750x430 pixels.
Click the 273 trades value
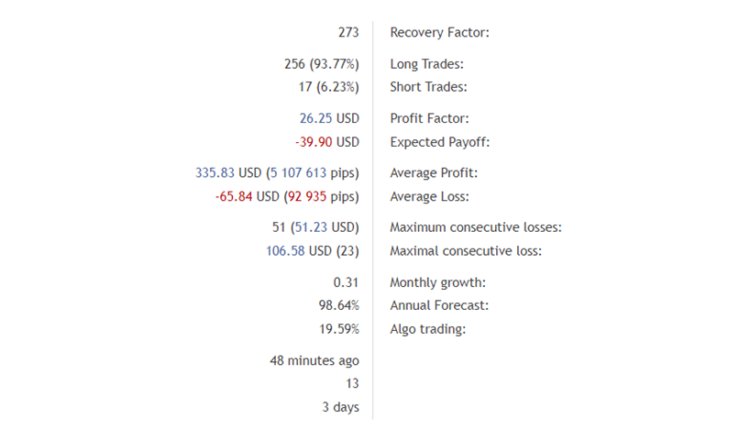point(348,33)
